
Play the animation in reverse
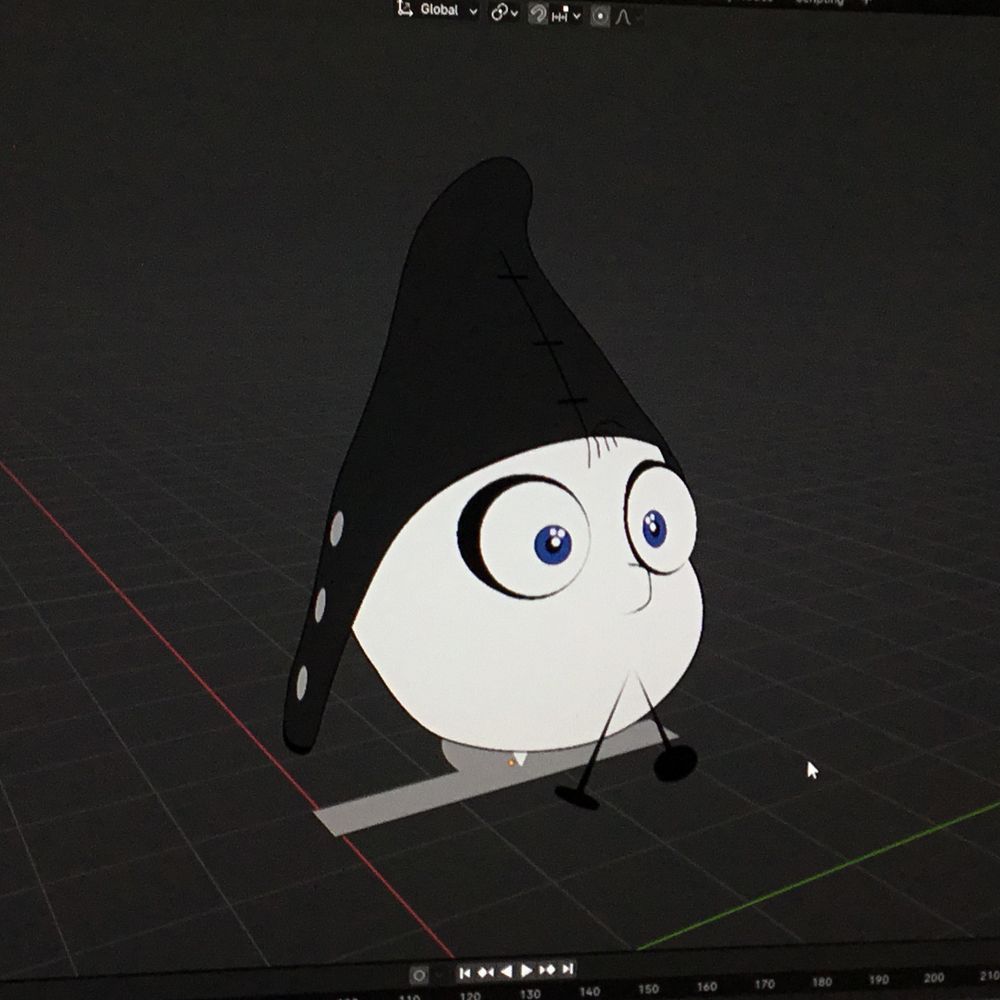(x=506, y=971)
